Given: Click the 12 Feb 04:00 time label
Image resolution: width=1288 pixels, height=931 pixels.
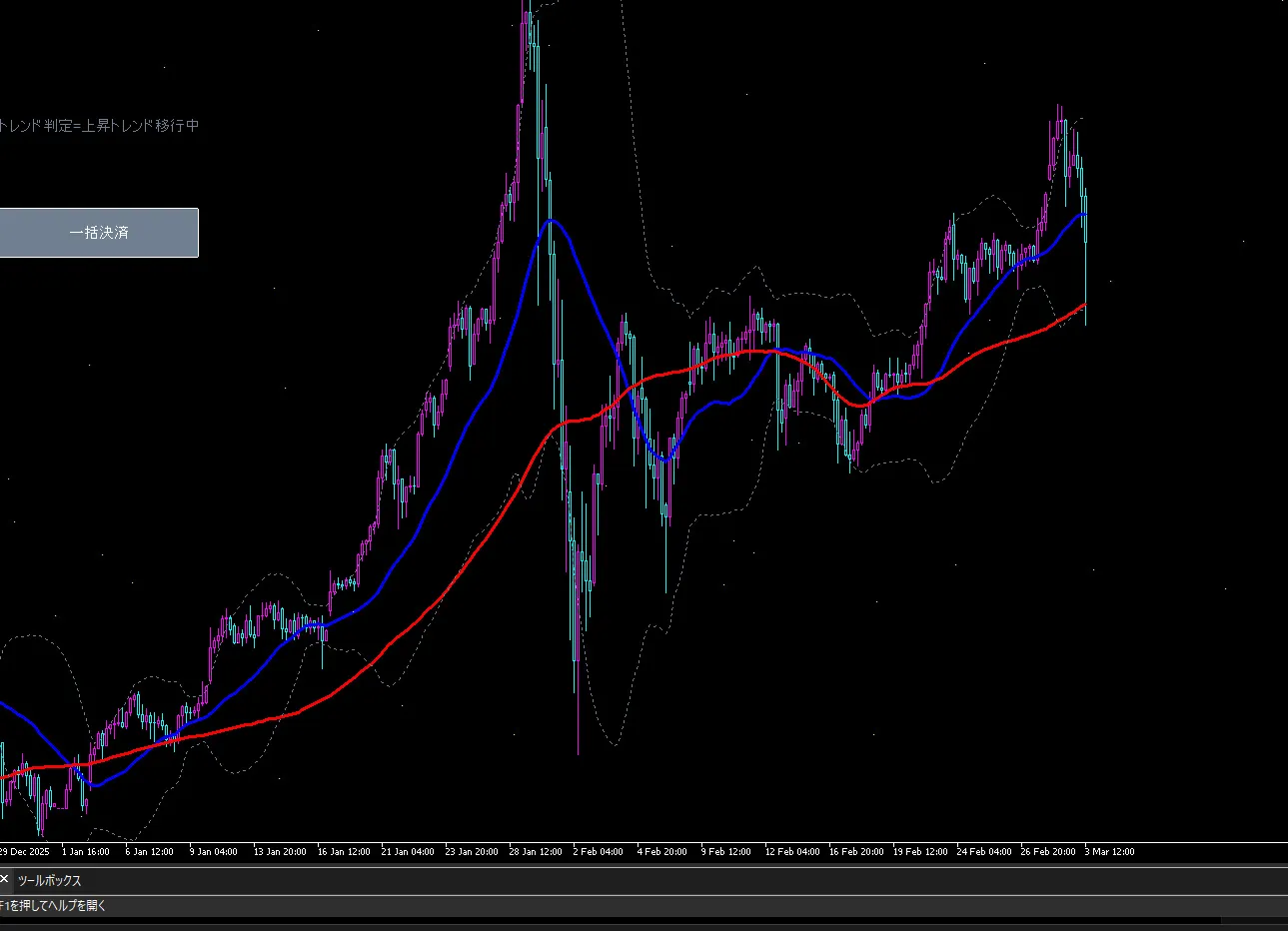Looking at the screenshot, I should point(792,852).
